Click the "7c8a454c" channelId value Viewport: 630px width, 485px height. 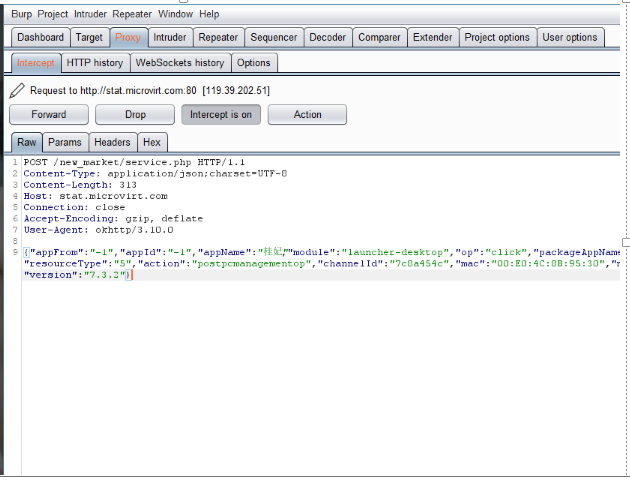point(419,264)
